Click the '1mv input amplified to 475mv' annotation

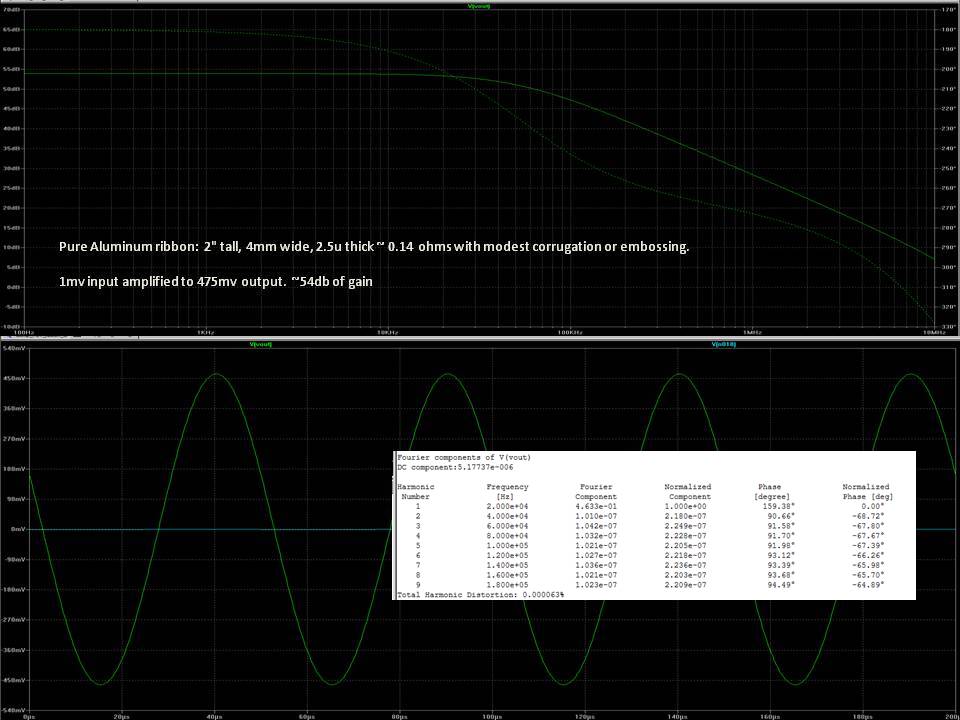click(x=216, y=282)
